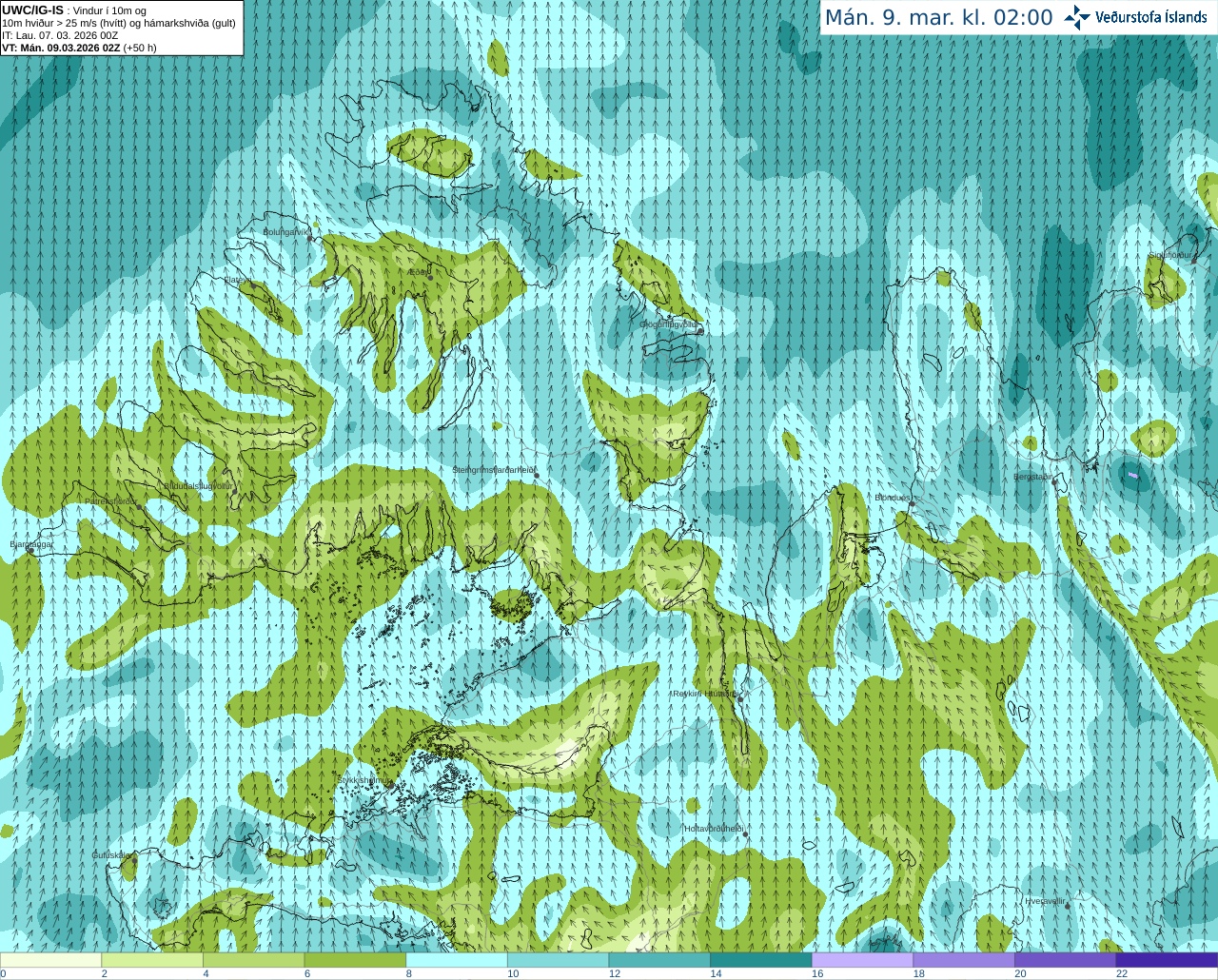Click the 10m hviður gust description line
This screenshot has width=1218, height=980.
click(x=119, y=23)
